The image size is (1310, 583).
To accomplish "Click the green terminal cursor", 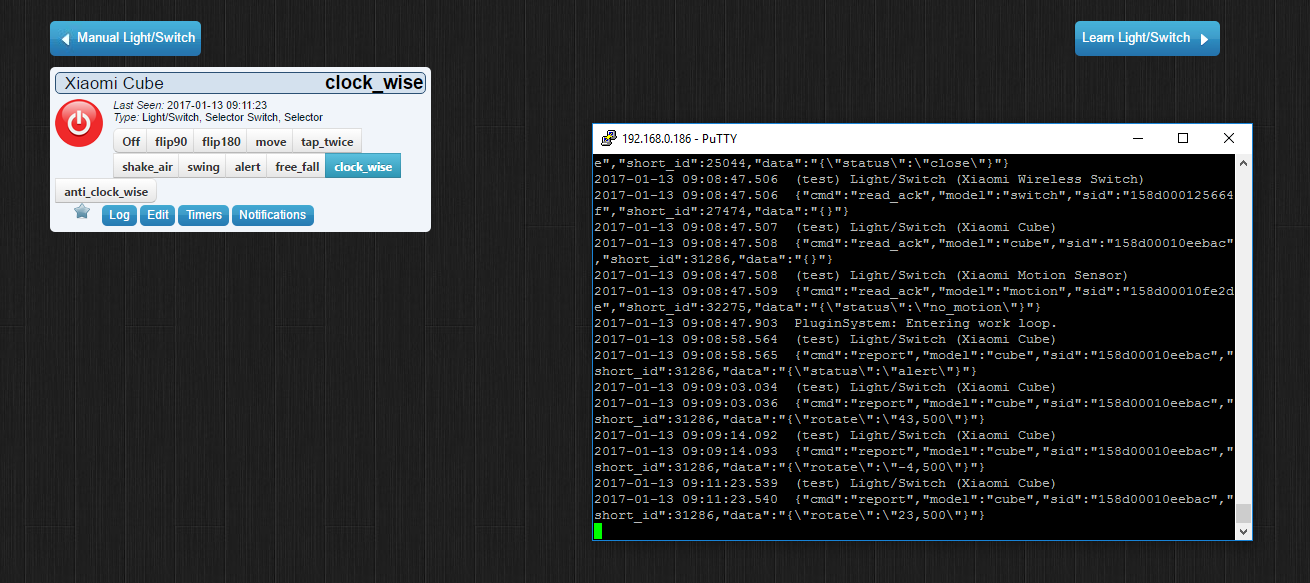I will [x=598, y=531].
